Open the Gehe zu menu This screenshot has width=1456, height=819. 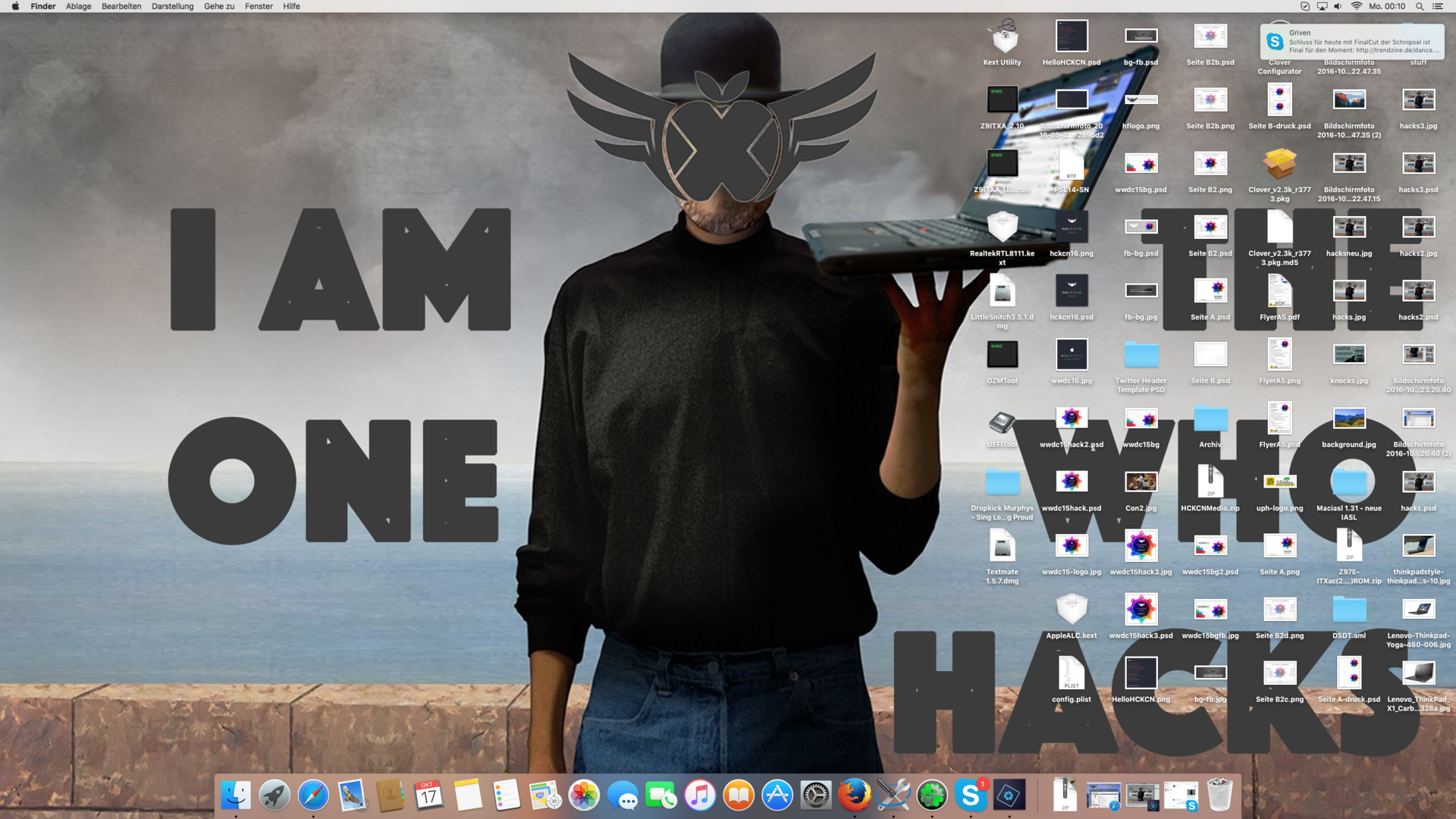pos(218,6)
